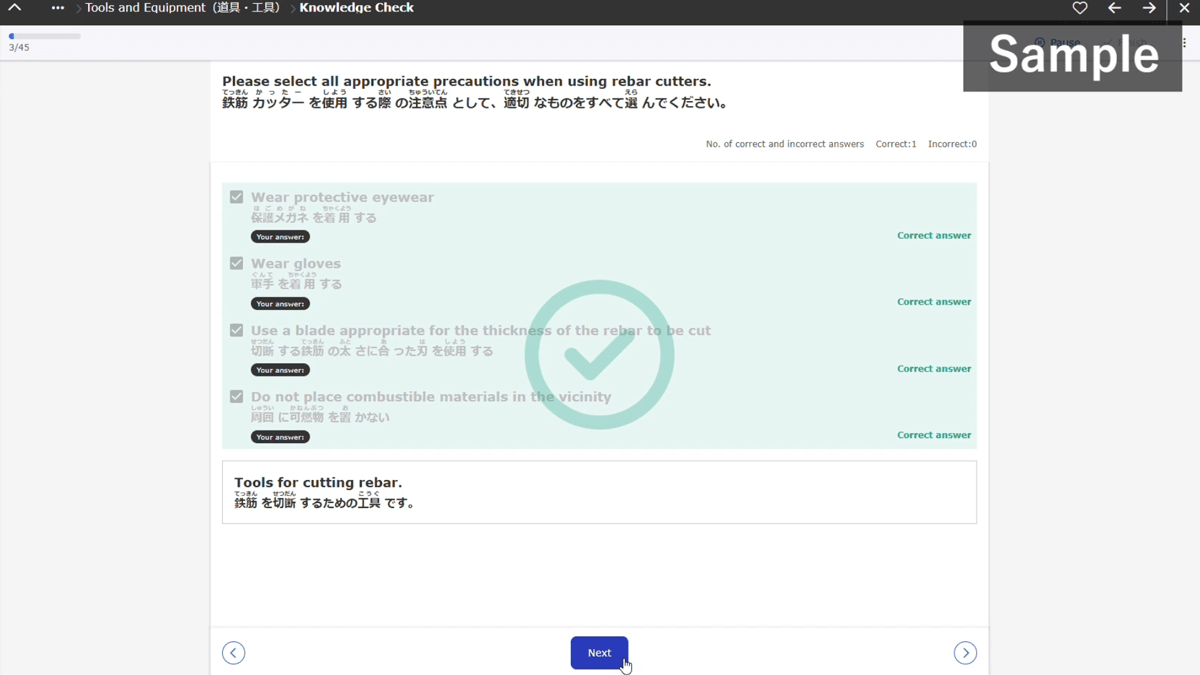Open the breadcrumb ellipsis menu
Image resolution: width=1200 pixels, height=675 pixels.
57,8
